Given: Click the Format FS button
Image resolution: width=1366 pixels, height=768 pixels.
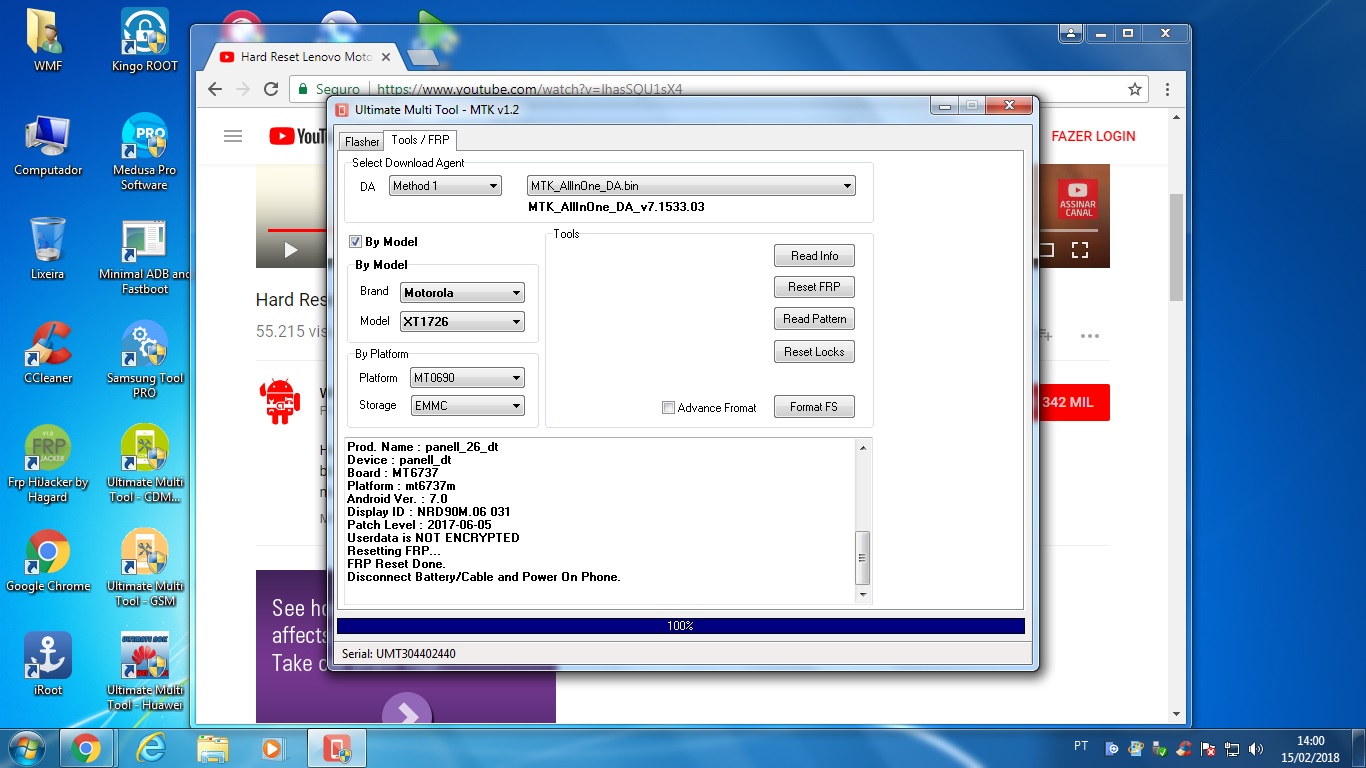Looking at the screenshot, I should coord(814,407).
